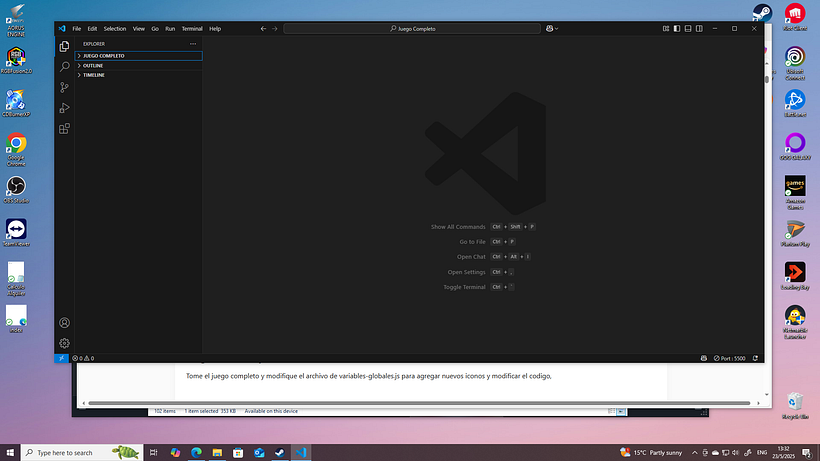Viewport: 820px width, 461px height.
Task: Go back with the navigation arrow
Action: click(264, 29)
